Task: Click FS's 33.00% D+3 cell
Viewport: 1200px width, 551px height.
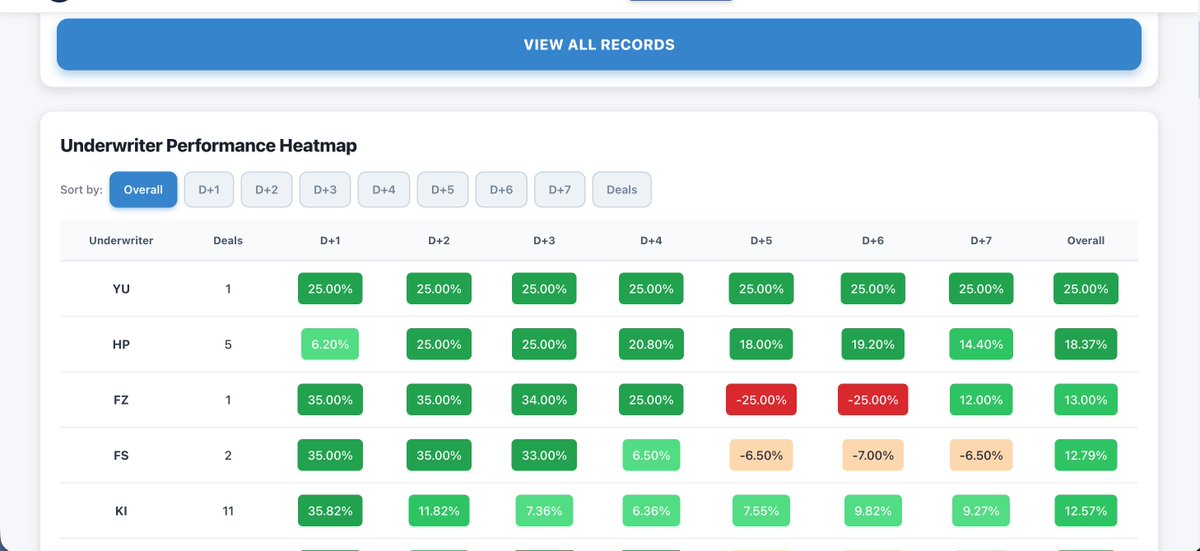Action: click(x=544, y=455)
